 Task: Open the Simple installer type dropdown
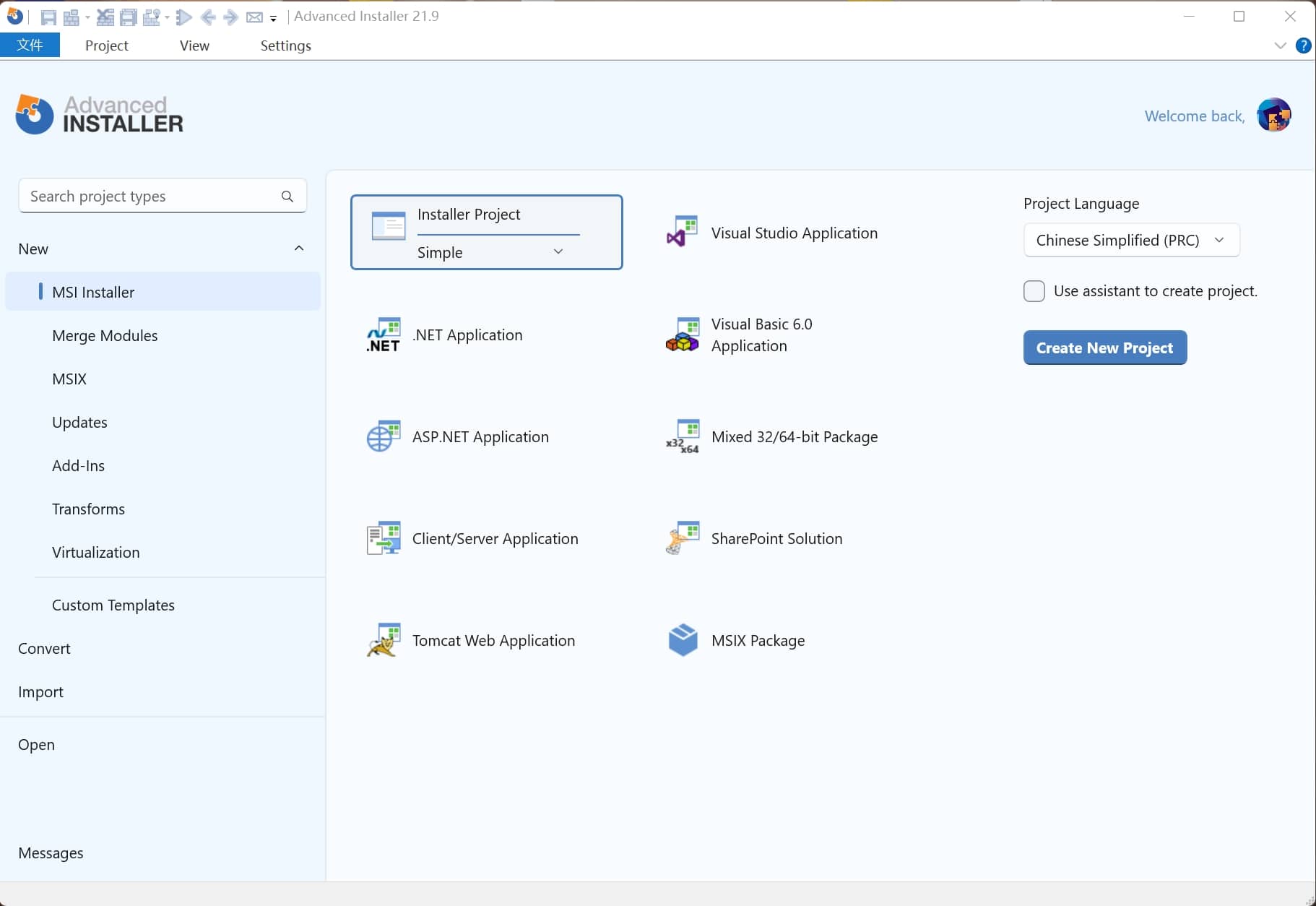coord(558,251)
